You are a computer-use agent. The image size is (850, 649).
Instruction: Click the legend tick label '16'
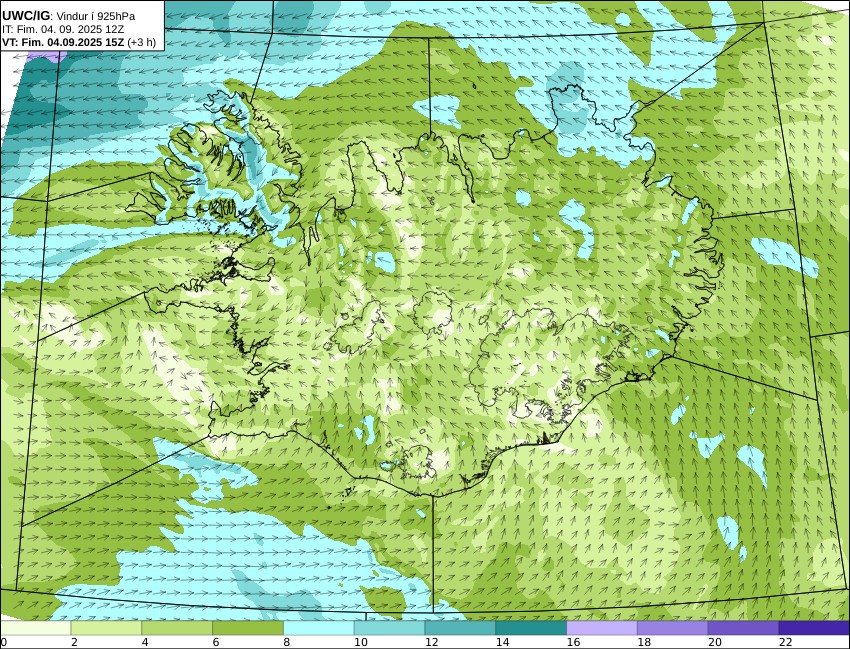click(573, 642)
